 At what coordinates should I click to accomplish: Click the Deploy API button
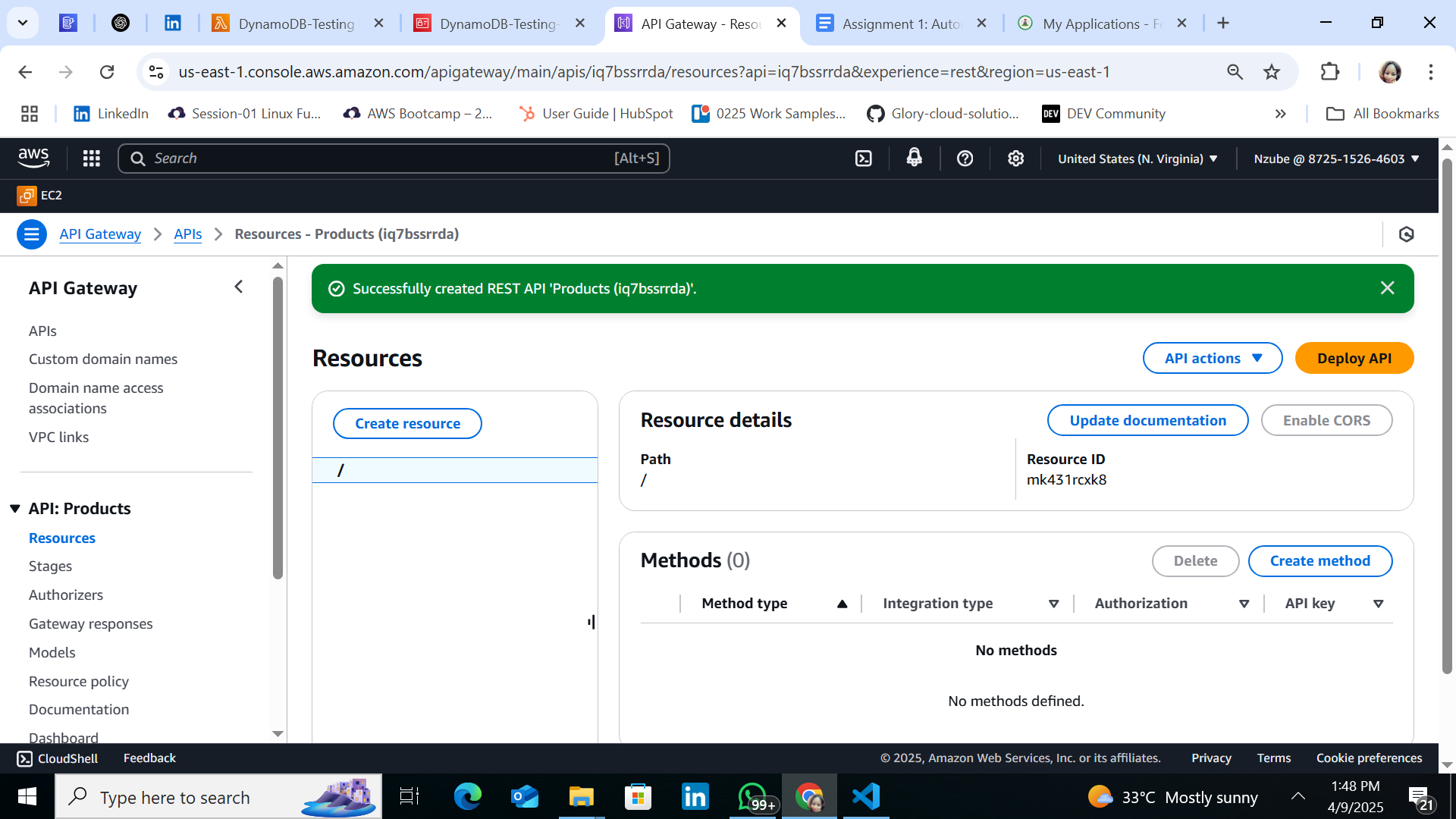point(1354,359)
